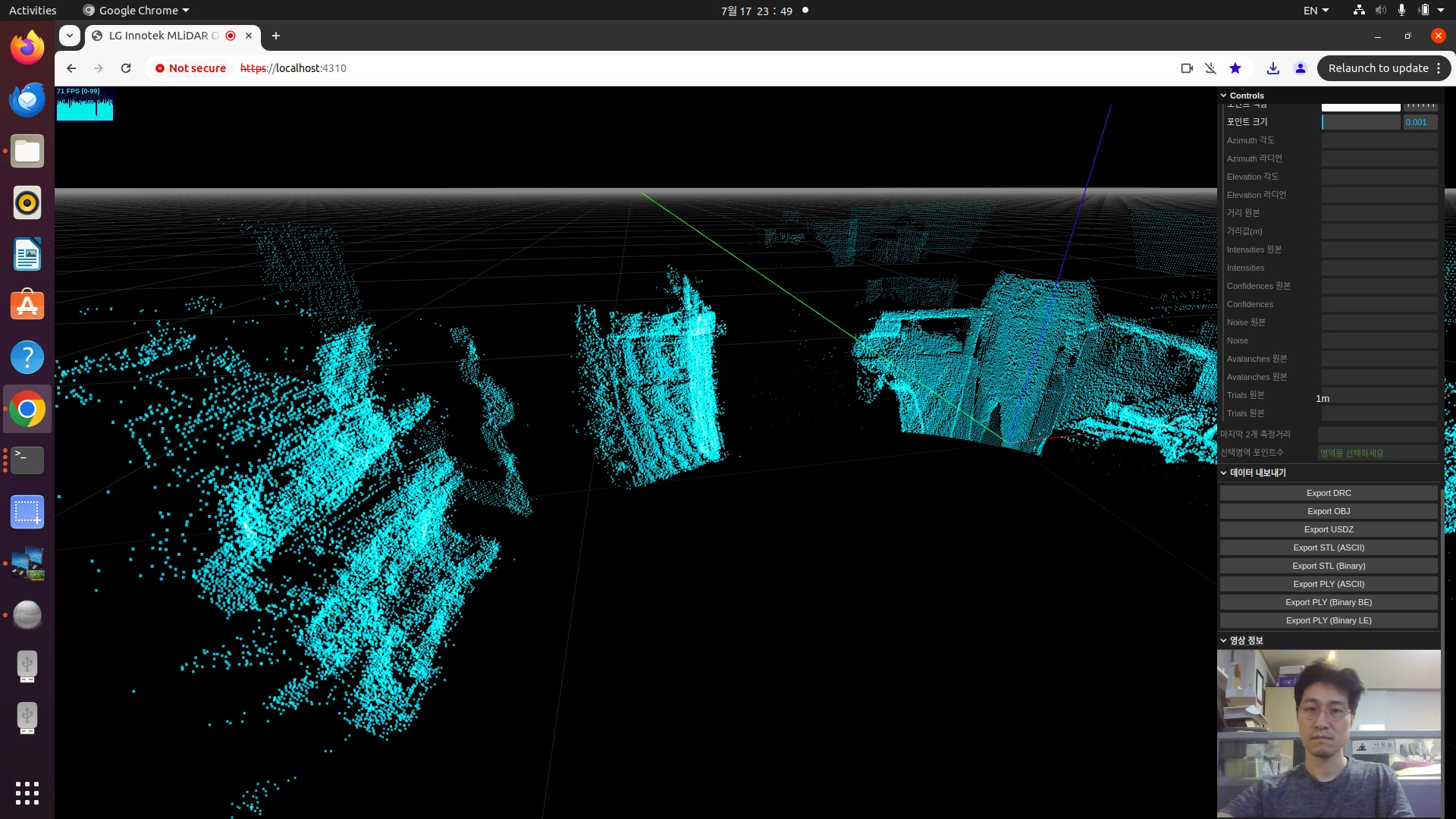The height and width of the screenshot is (819, 1456).
Task: Open the tab search dropdown
Action: pos(70,36)
